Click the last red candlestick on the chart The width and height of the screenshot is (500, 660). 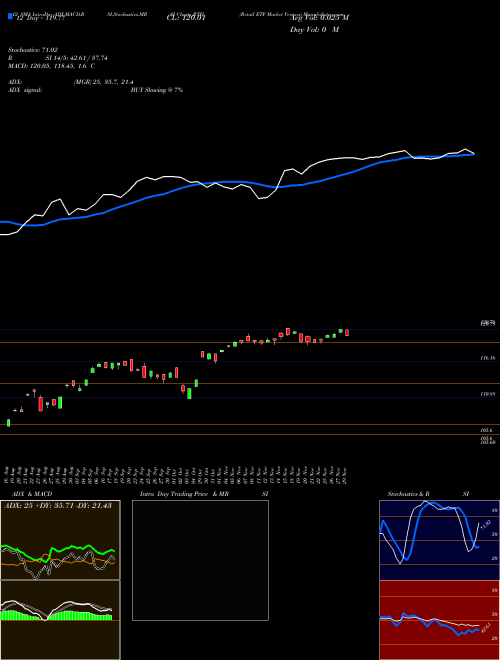point(347,333)
